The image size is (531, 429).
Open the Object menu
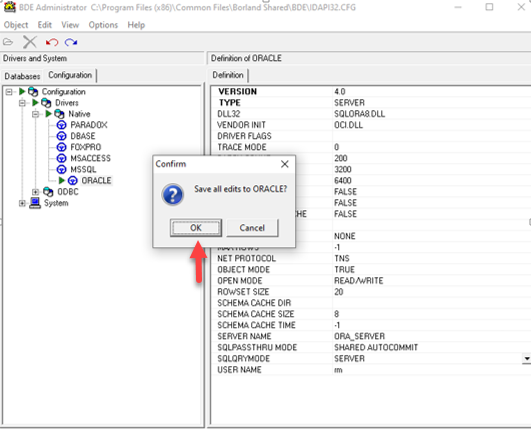click(x=16, y=25)
